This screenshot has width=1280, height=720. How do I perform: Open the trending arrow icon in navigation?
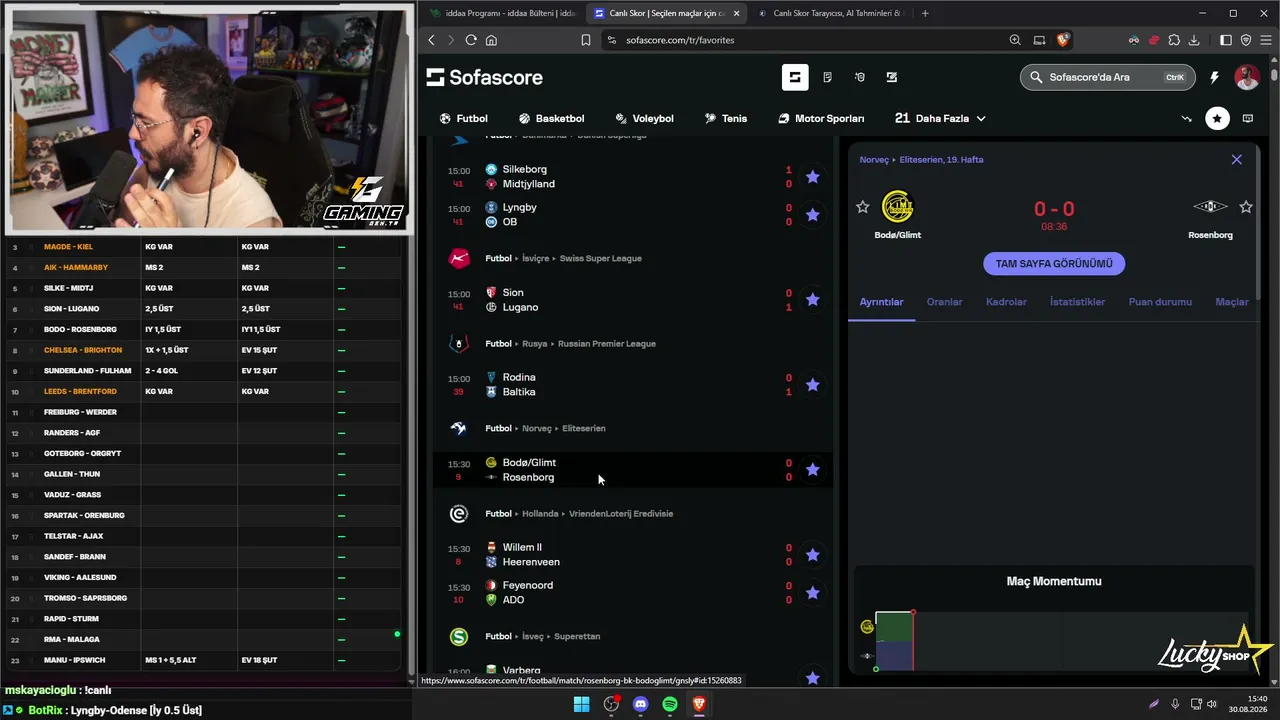(x=1186, y=118)
